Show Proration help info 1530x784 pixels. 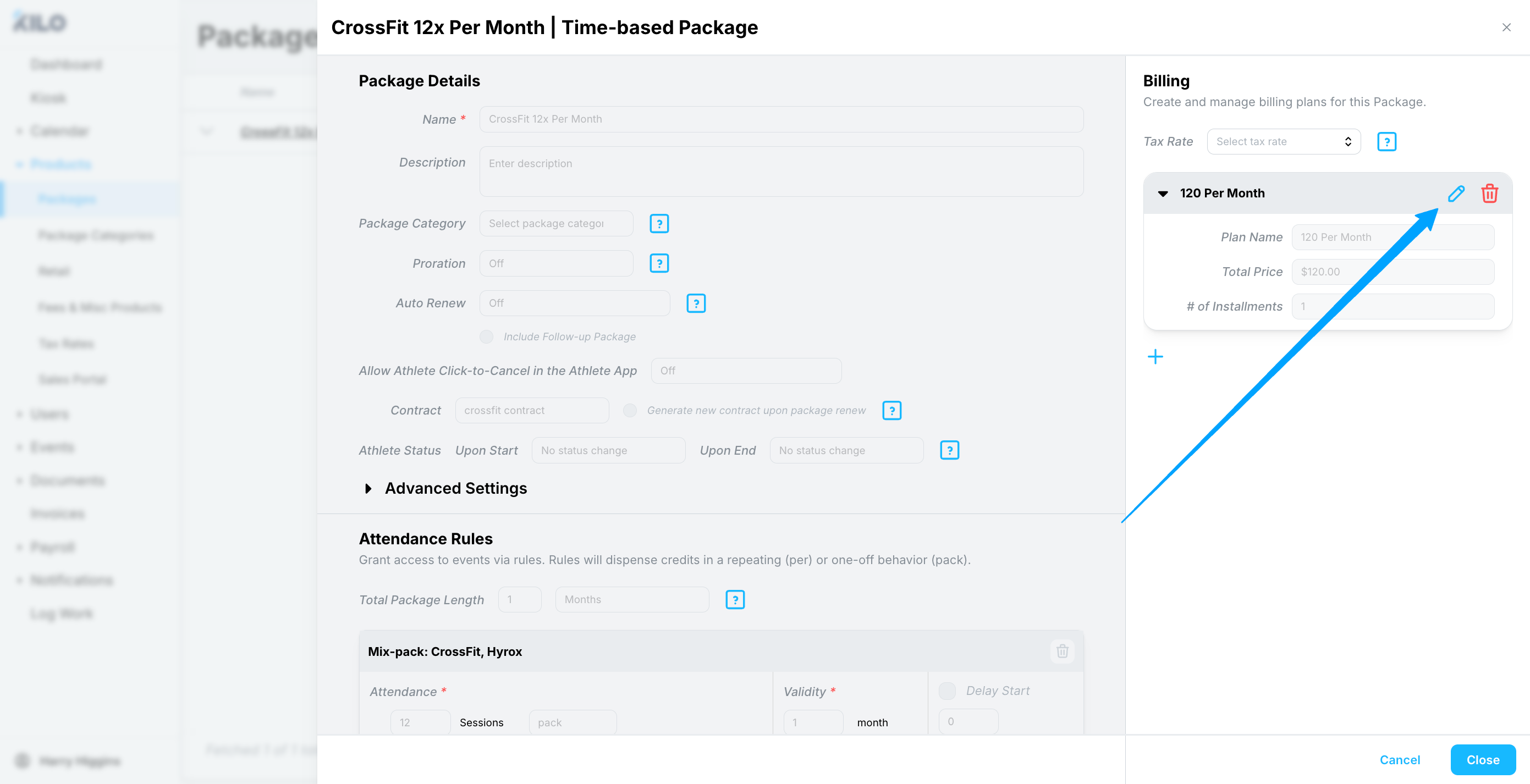point(659,263)
